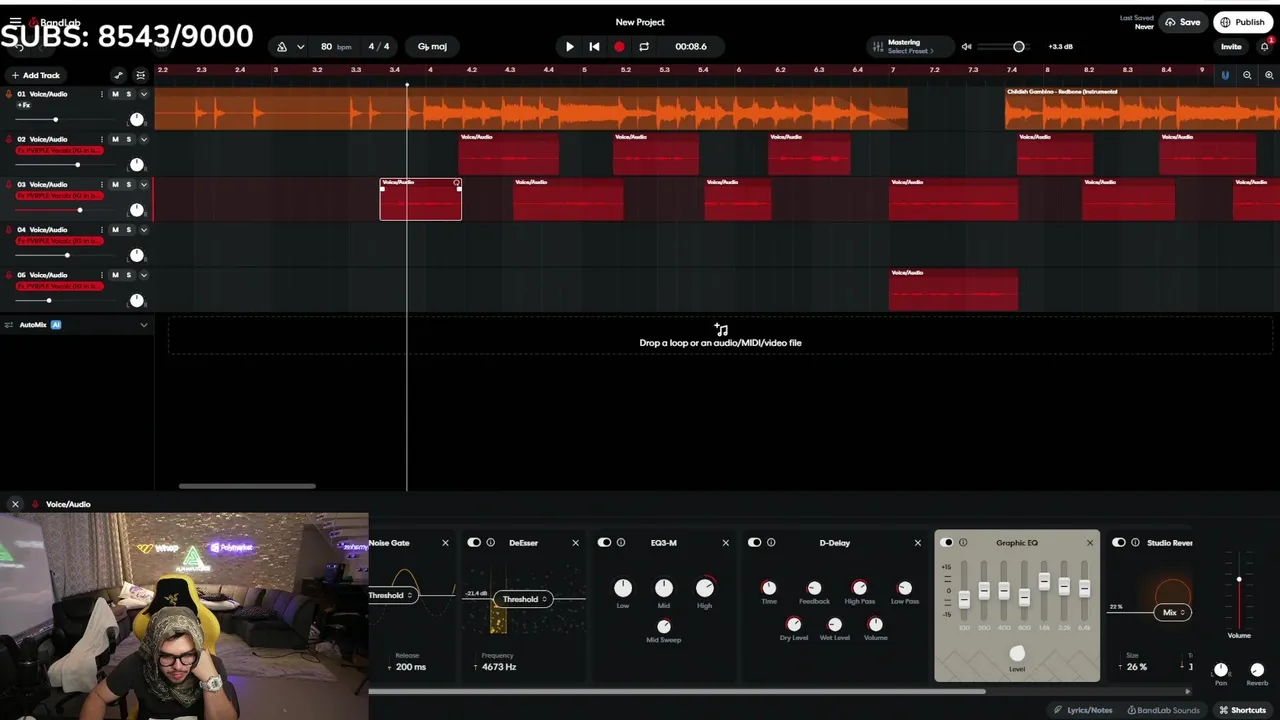Toggle the cycle loop mode
Viewport: 1280px width, 720px height.
[x=644, y=47]
